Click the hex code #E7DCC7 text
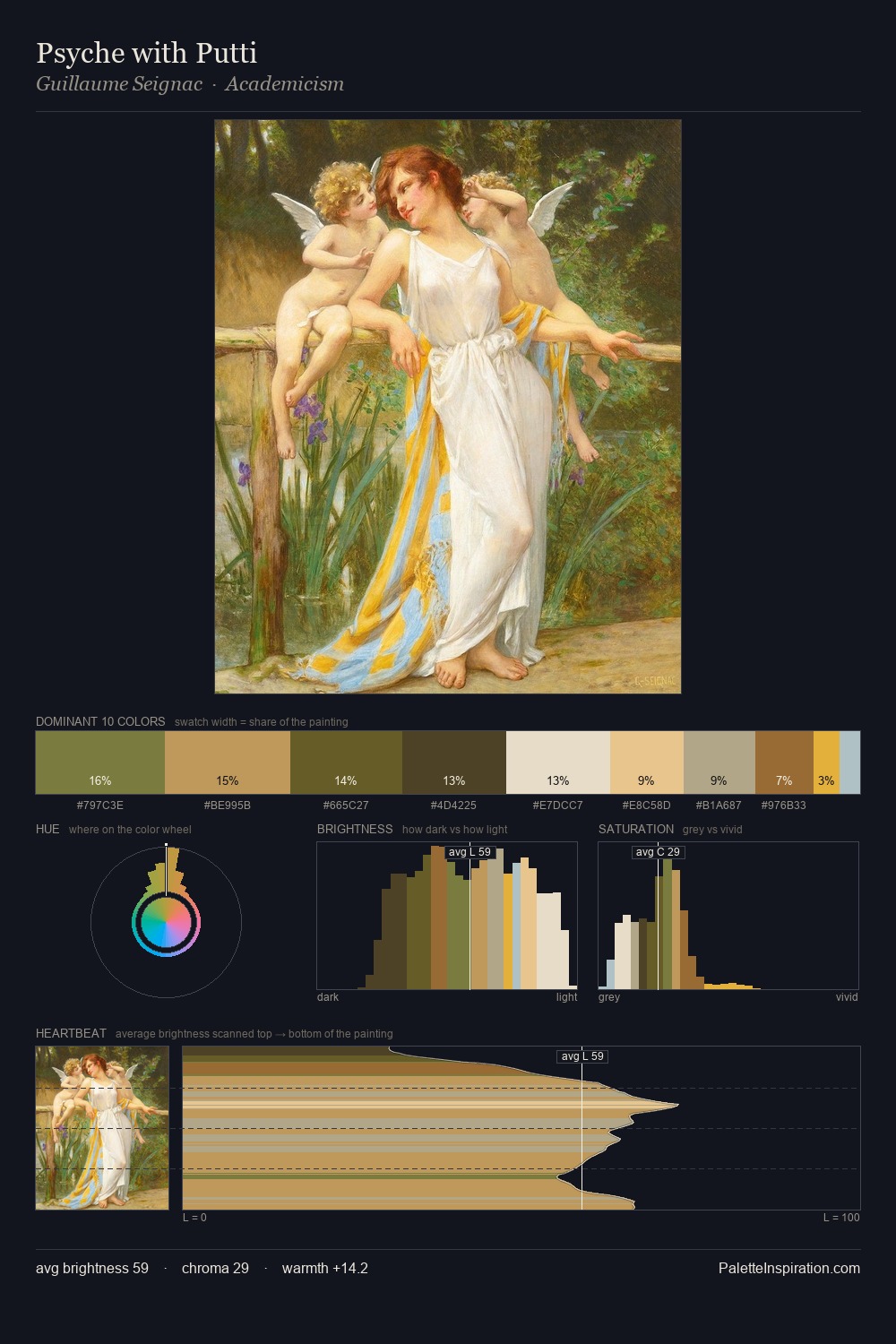 click(x=558, y=805)
